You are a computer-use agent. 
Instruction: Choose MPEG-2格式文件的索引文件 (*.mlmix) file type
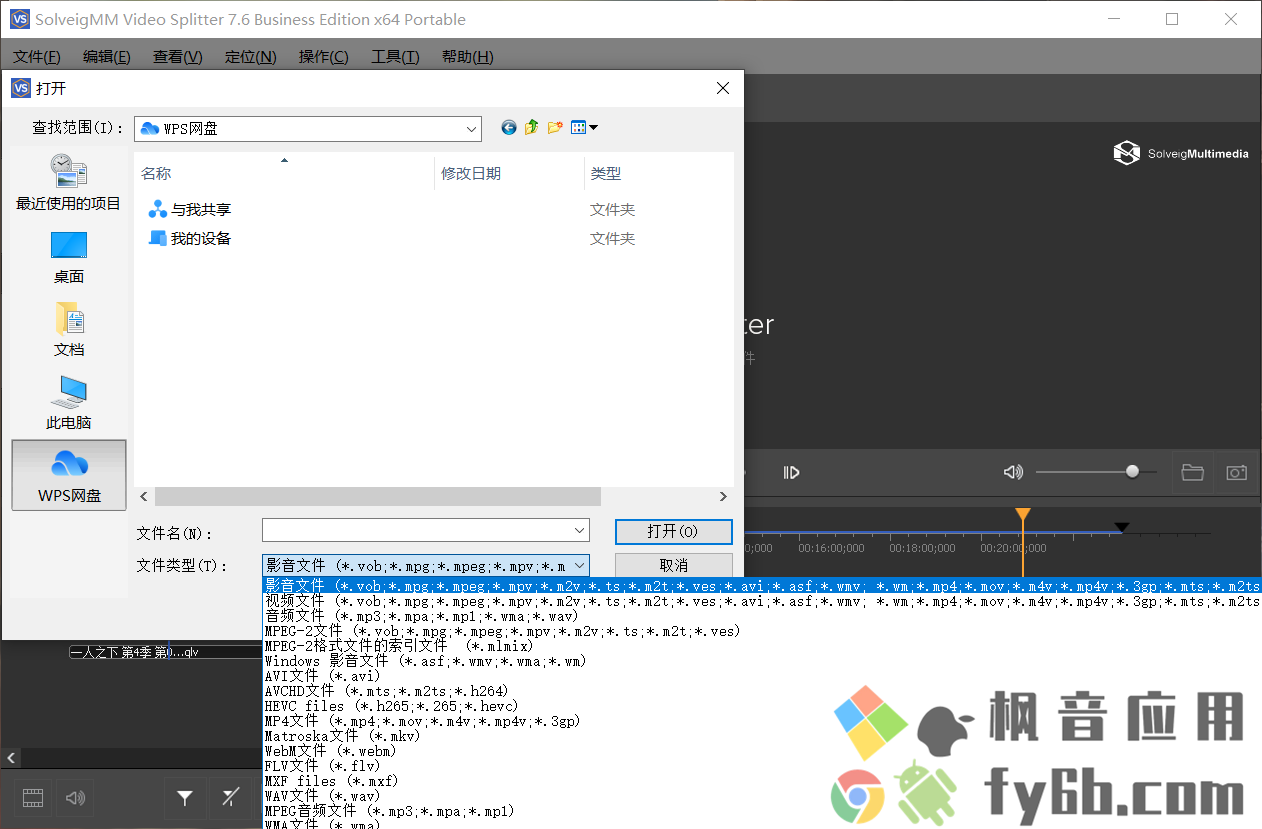pos(762,646)
